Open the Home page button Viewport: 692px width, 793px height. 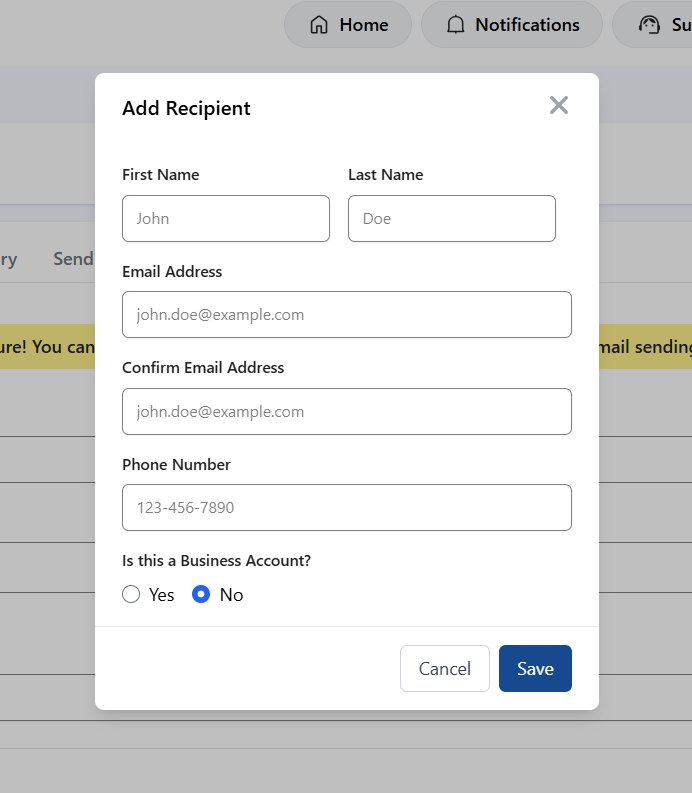click(x=348, y=25)
